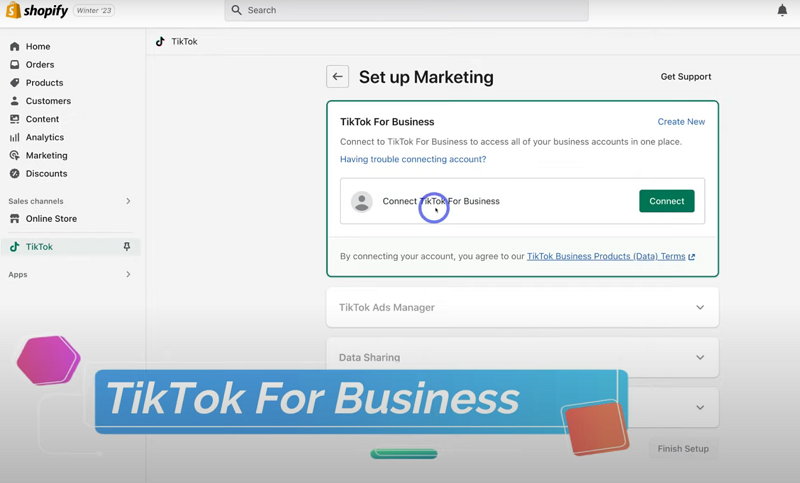Click the account avatar placeholder icon

coord(362,201)
